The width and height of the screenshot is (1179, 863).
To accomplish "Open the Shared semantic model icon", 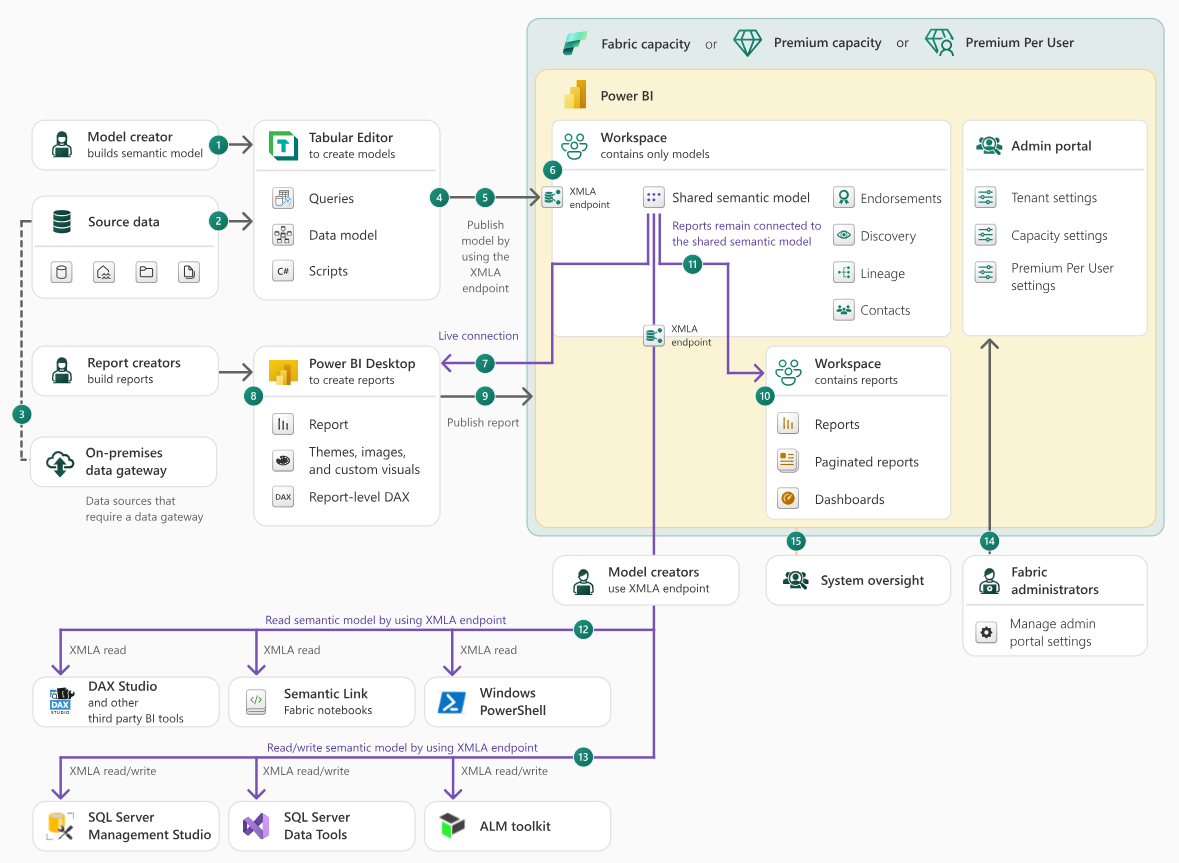I will [653, 196].
